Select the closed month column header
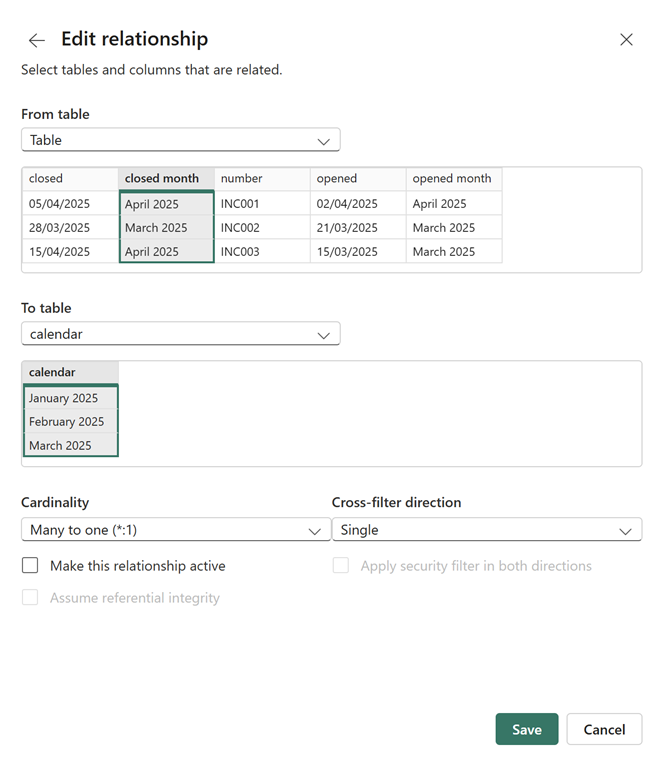The height and width of the screenshot is (765, 662). (x=166, y=179)
